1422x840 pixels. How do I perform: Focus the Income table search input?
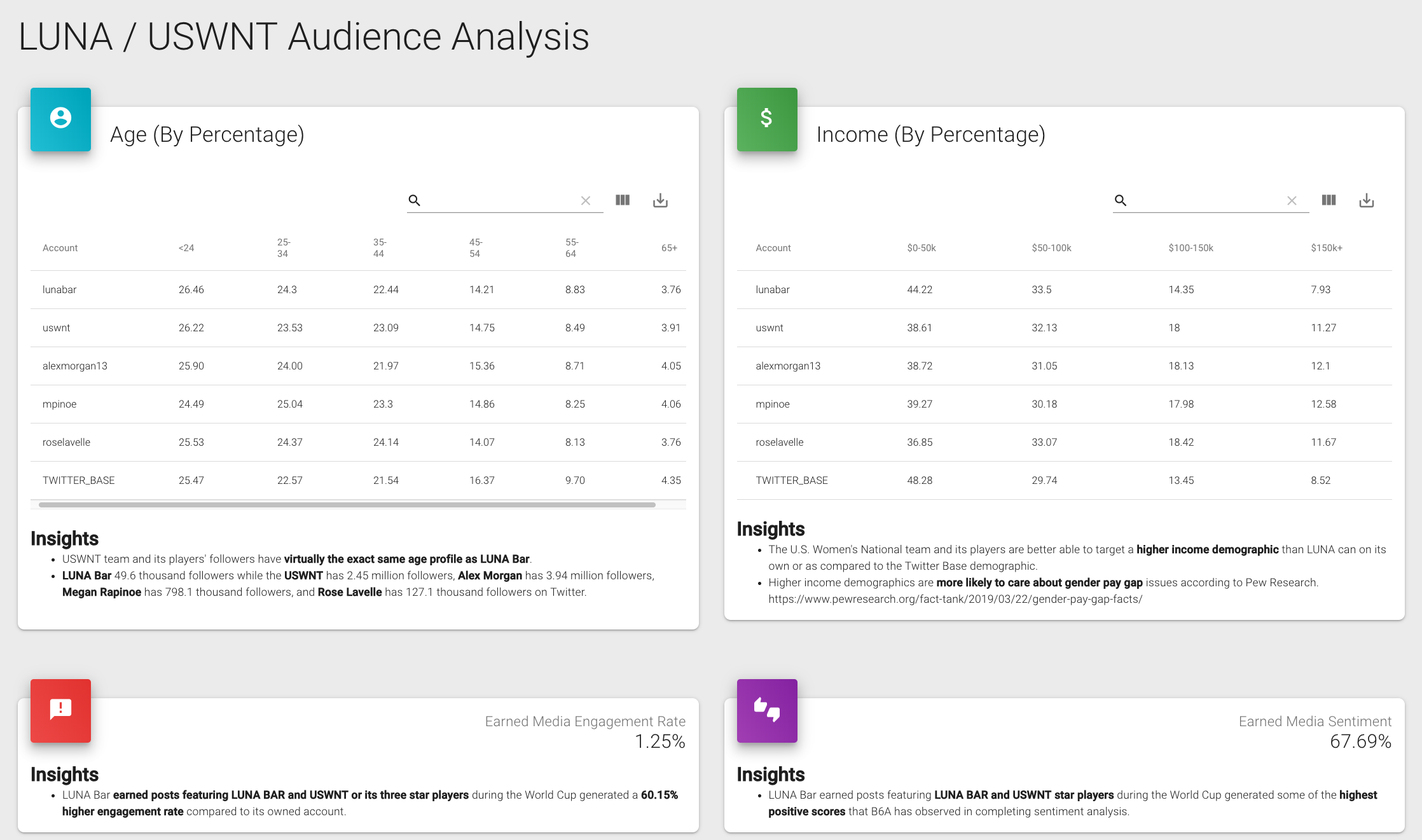[1206, 200]
